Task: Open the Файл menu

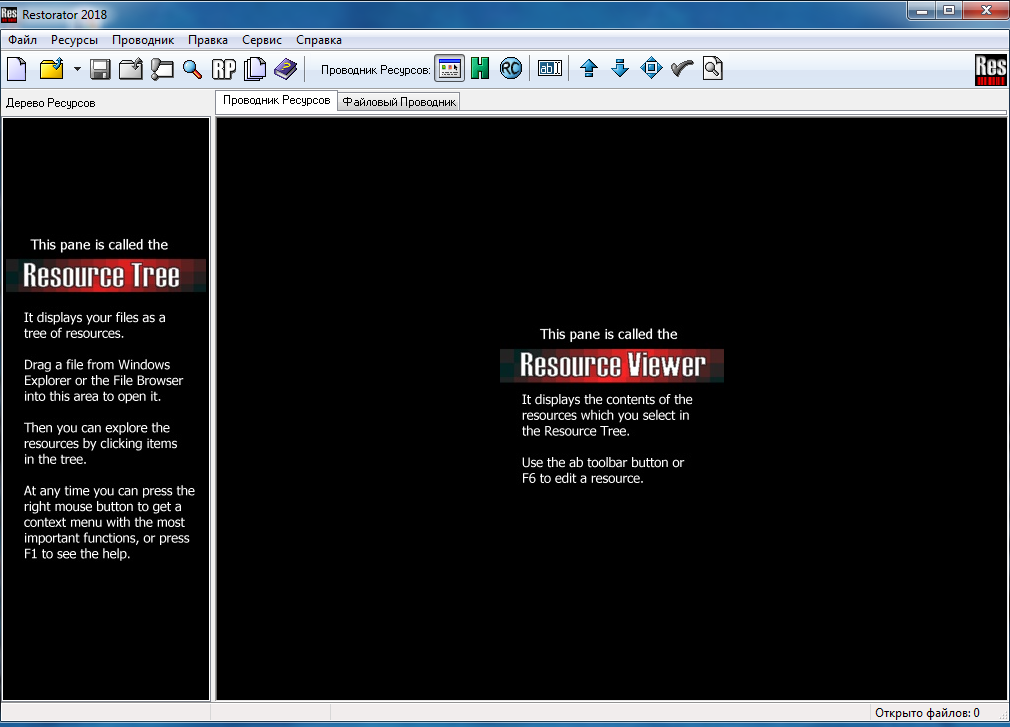Action: click(x=23, y=40)
